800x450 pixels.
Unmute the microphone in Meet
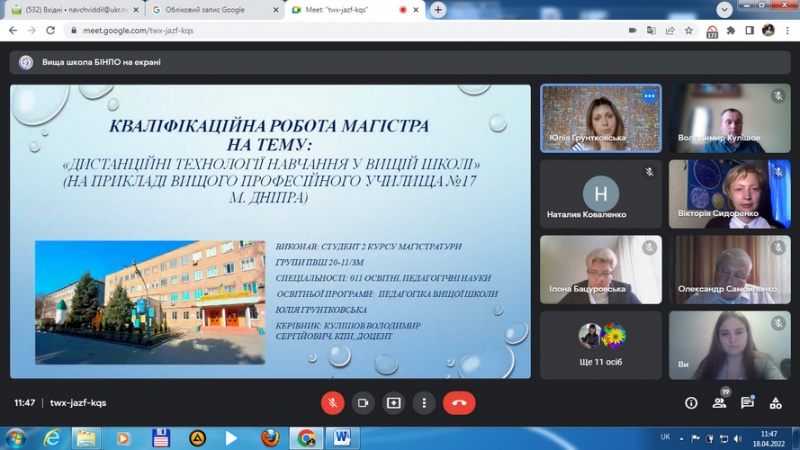[332, 402]
